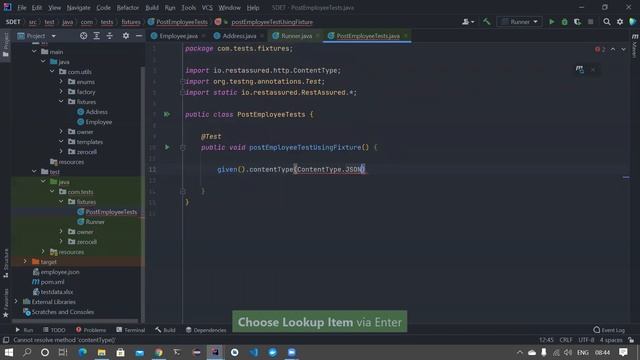The image size is (640, 360).
Task: Open Windows Start menu
Action: tap(9, 352)
